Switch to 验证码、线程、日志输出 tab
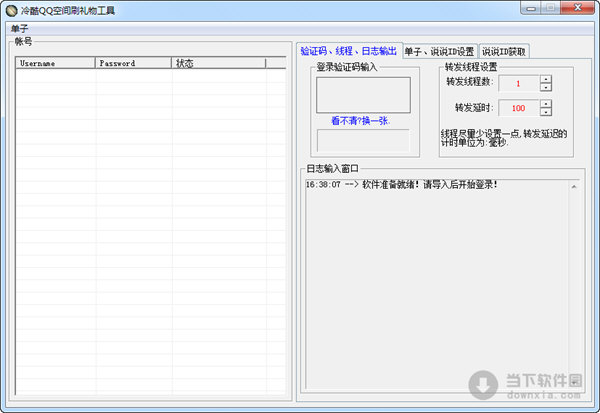This screenshot has height=413, width=600. point(349,51)
